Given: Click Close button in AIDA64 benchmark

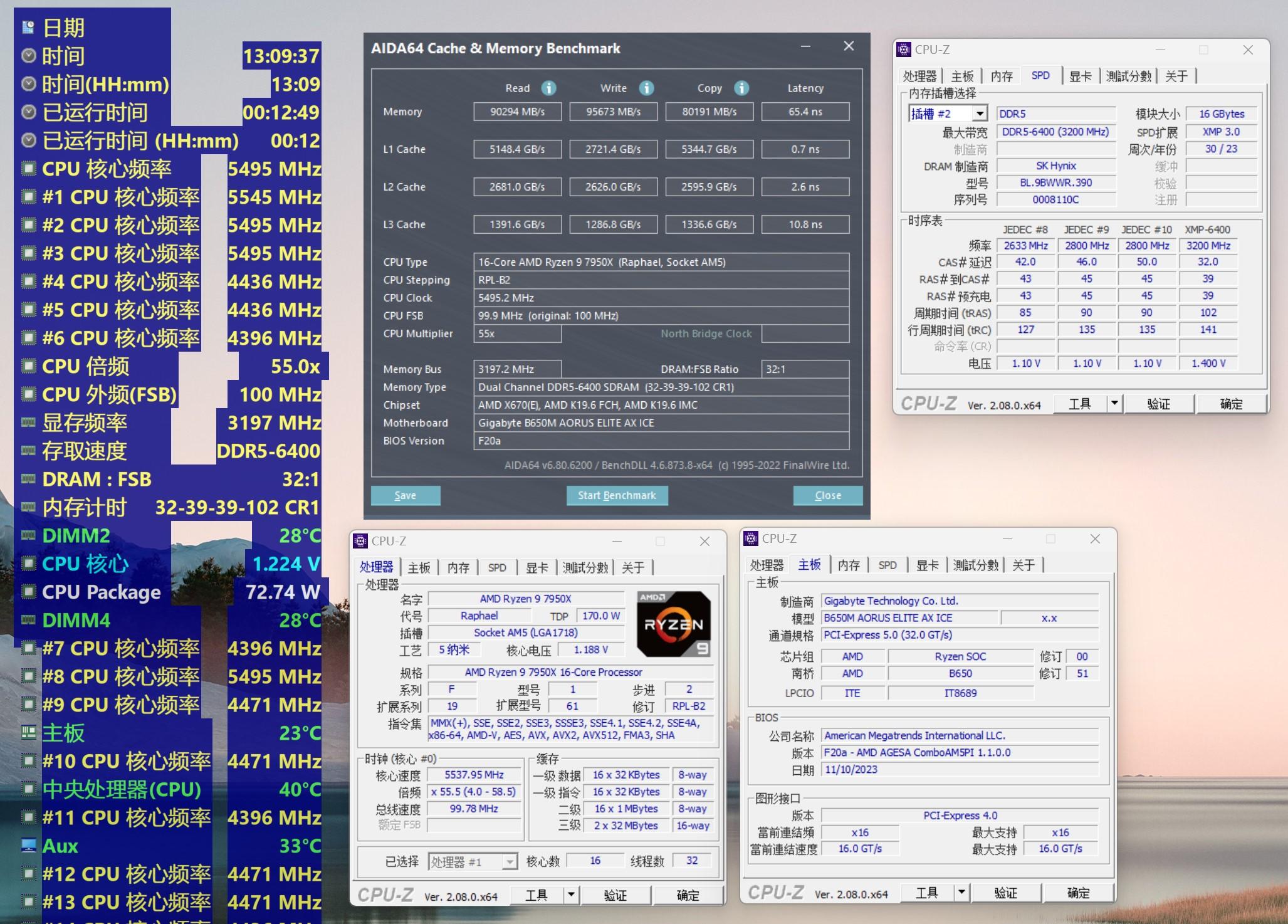Looking at the screenshot, I should (828, 495).
